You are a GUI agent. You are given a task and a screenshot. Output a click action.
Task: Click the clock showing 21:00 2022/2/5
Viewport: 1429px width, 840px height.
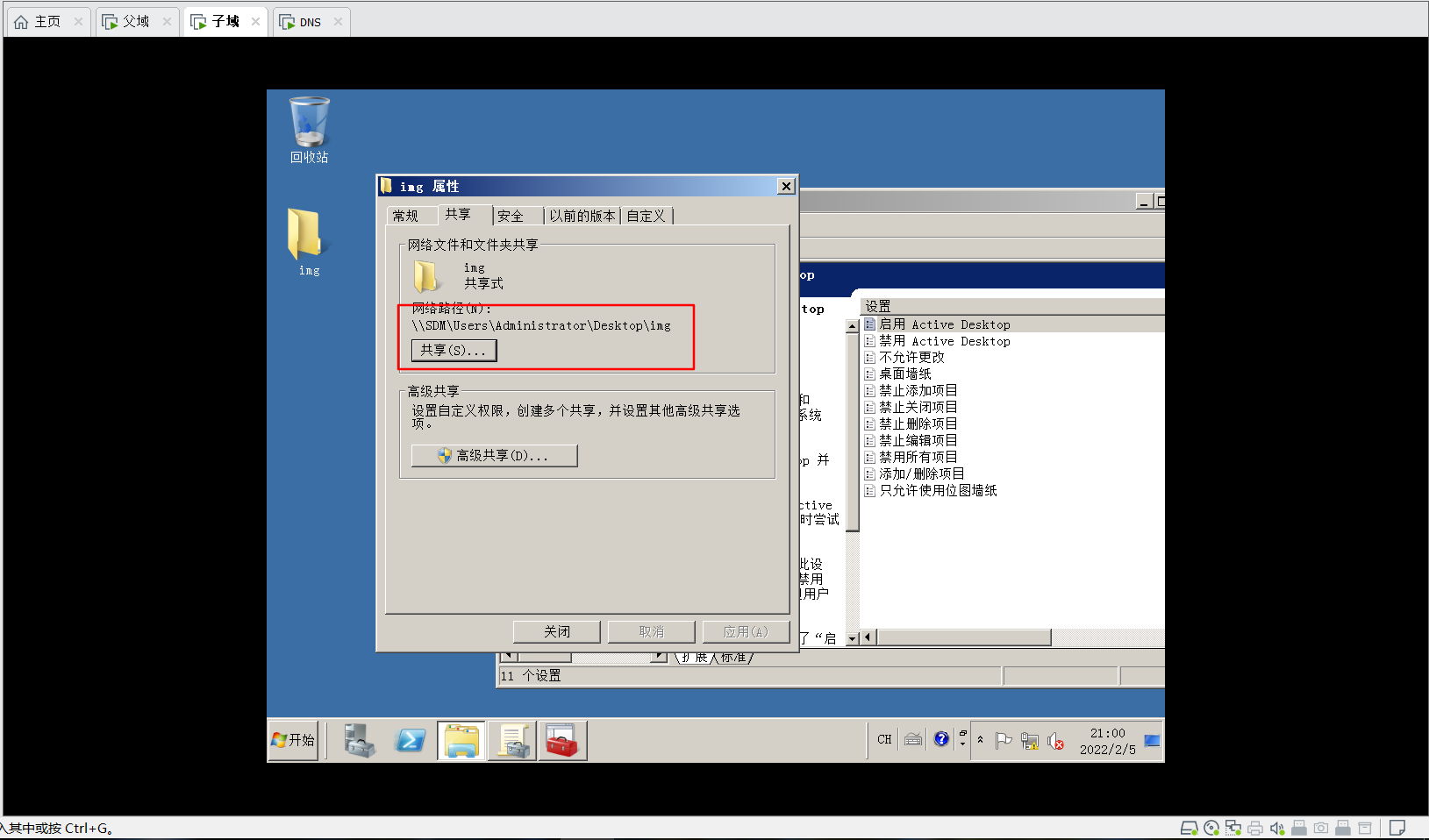[1108, 741]
